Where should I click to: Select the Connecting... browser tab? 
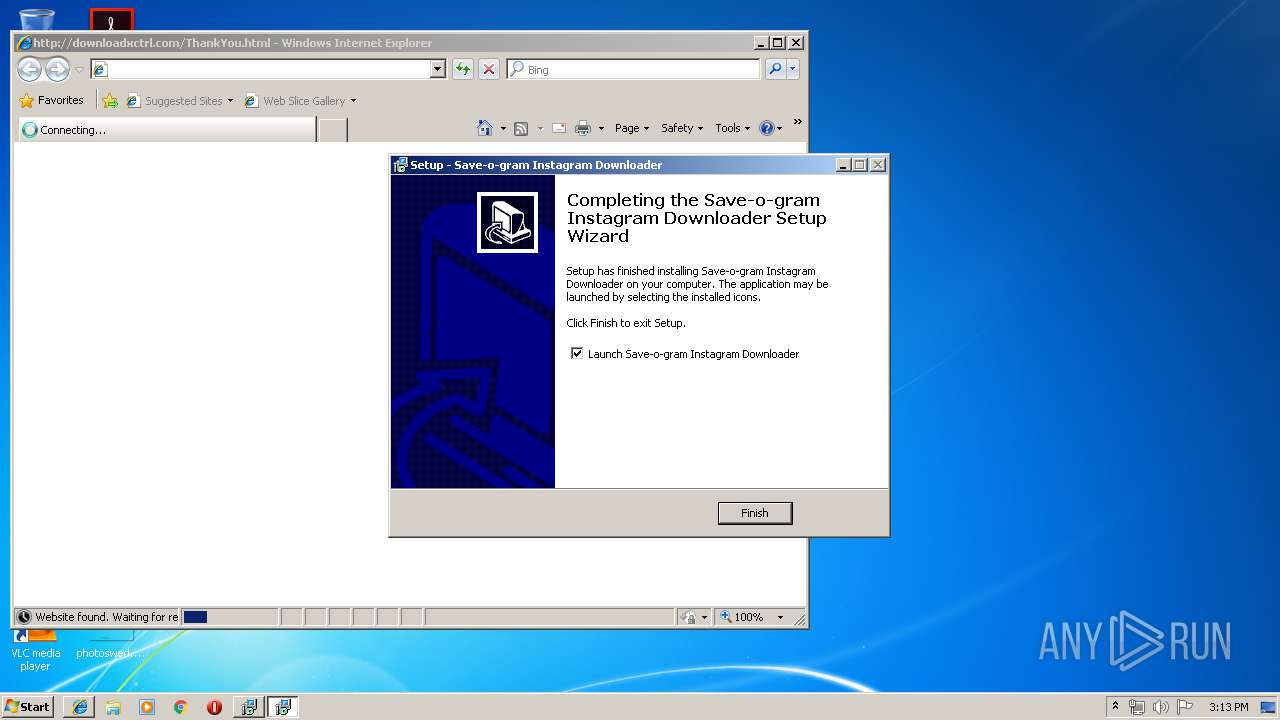(167, 130)
